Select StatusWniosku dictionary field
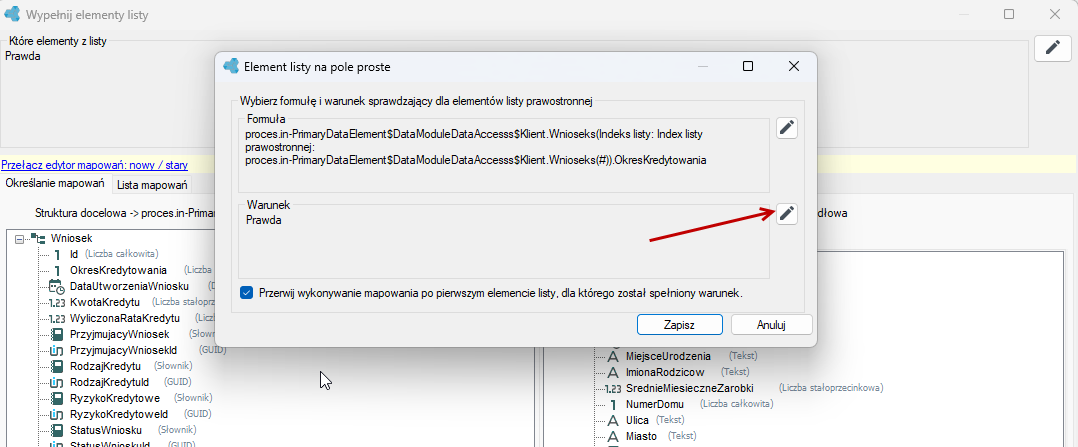This screenshot has width=1078, height=447. tap(106, 430)
